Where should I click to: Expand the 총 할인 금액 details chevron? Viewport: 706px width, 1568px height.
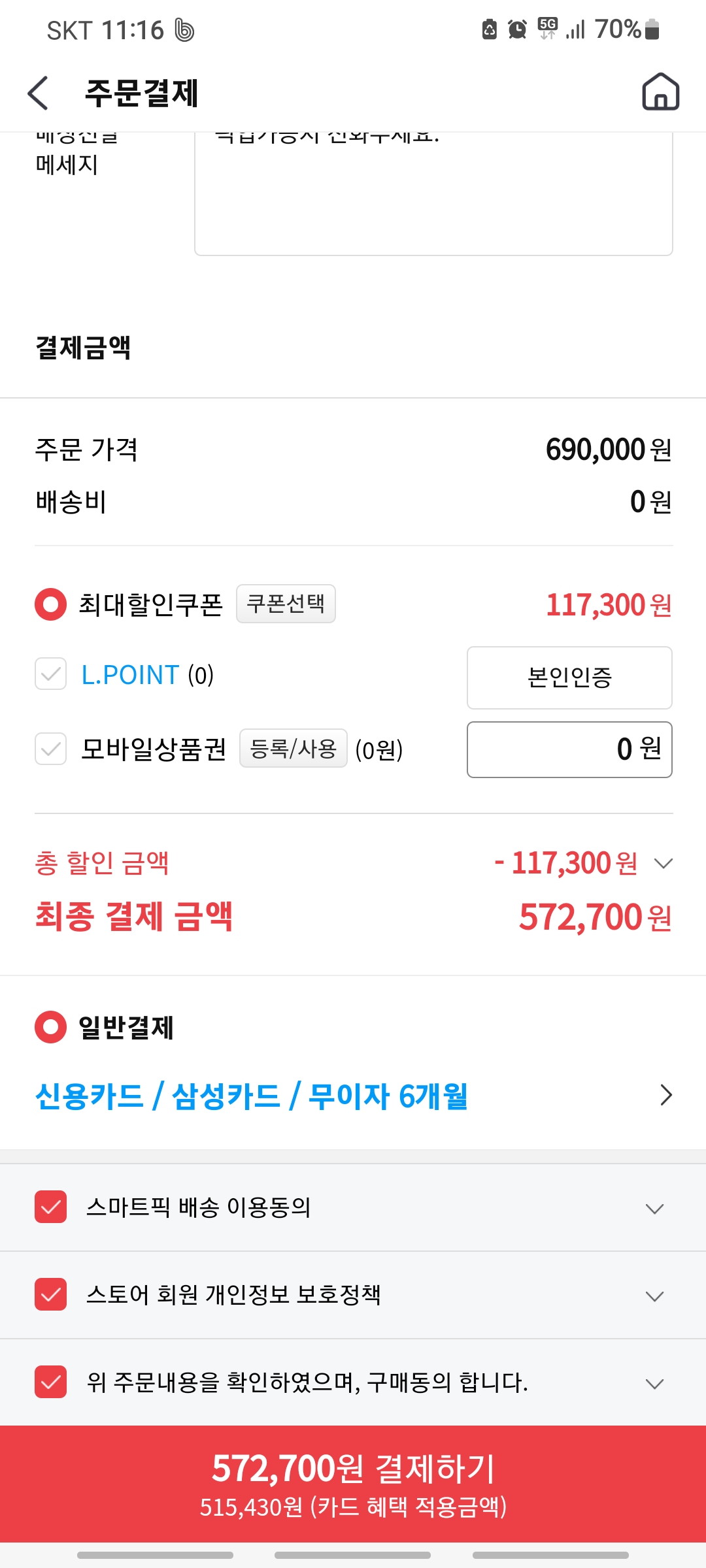(x=663, y=864)
